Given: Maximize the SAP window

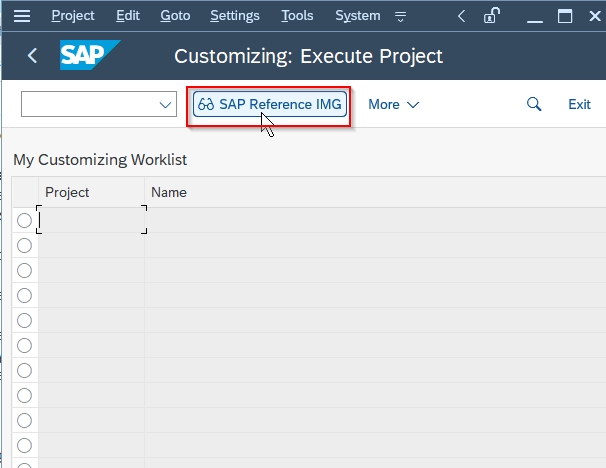Looking at the screenshot, I should 565,16.
